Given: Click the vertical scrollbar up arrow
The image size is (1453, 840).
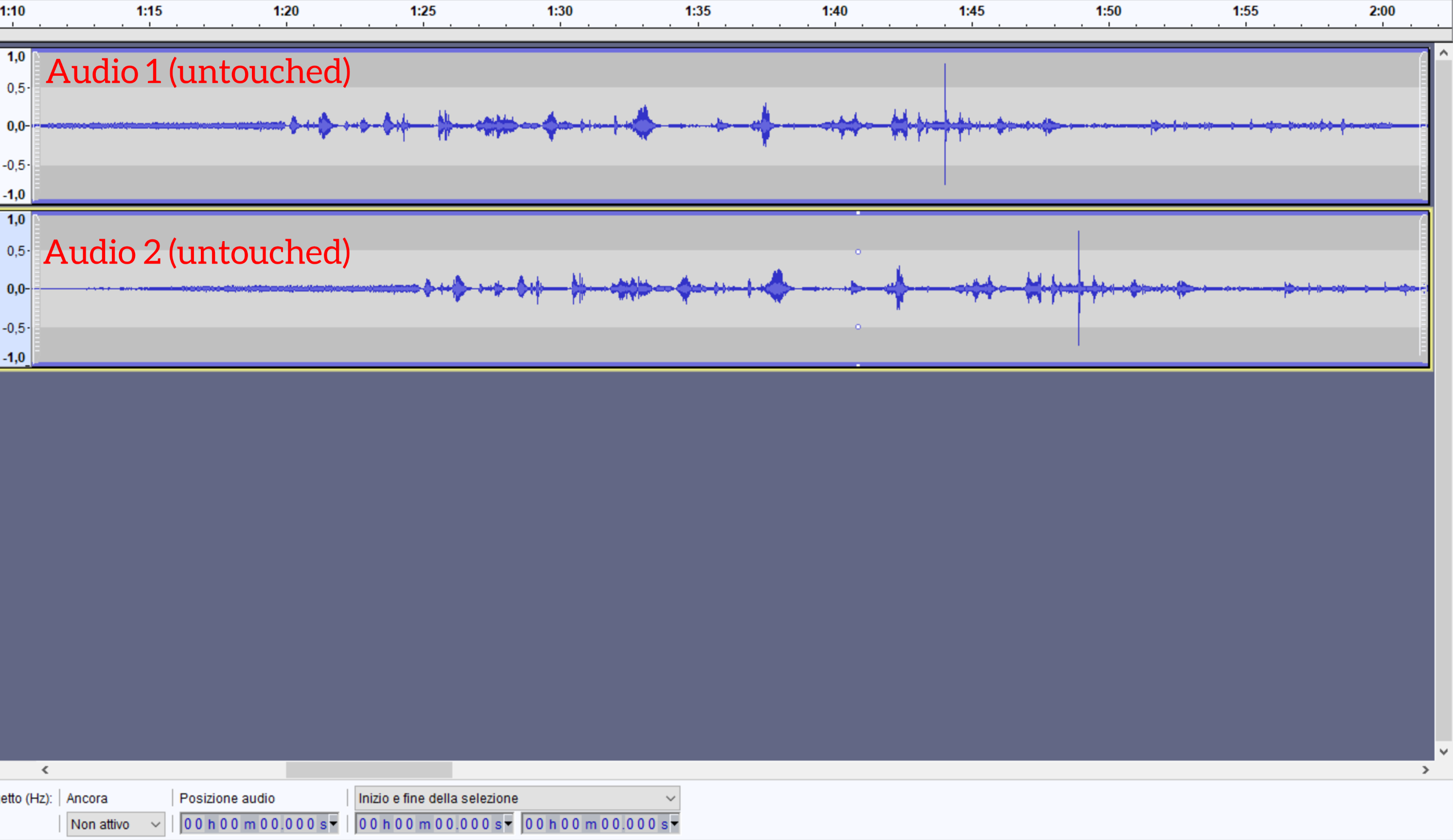Looking at the screenshot, I should click(x=1443, y=53).
